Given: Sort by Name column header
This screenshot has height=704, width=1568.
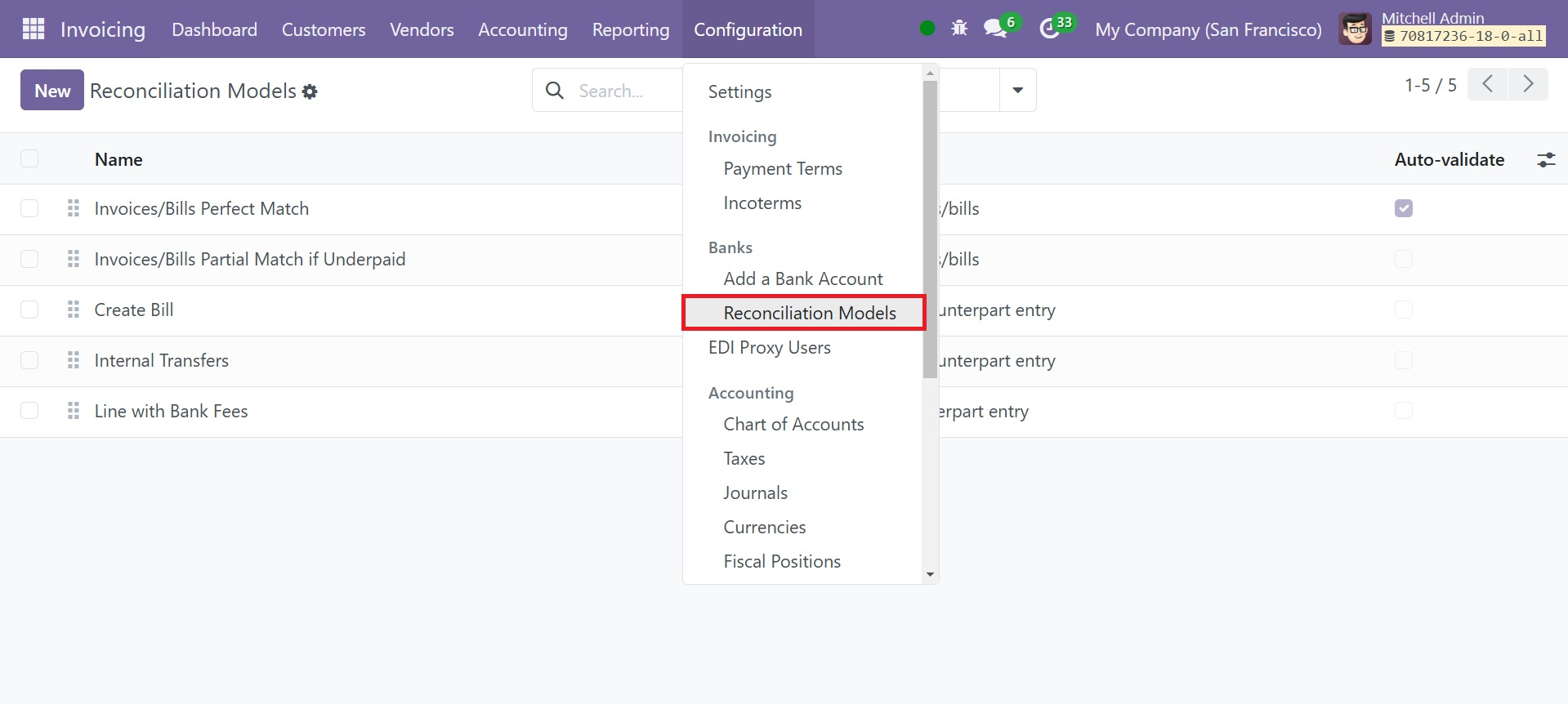Looking at the screenshot, I should (118, 159).
